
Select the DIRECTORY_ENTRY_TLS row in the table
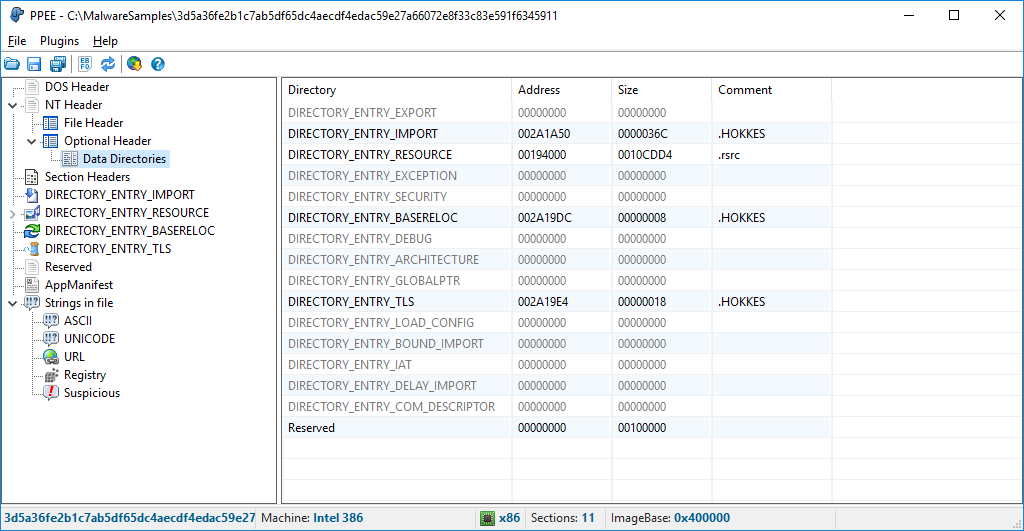351,302
